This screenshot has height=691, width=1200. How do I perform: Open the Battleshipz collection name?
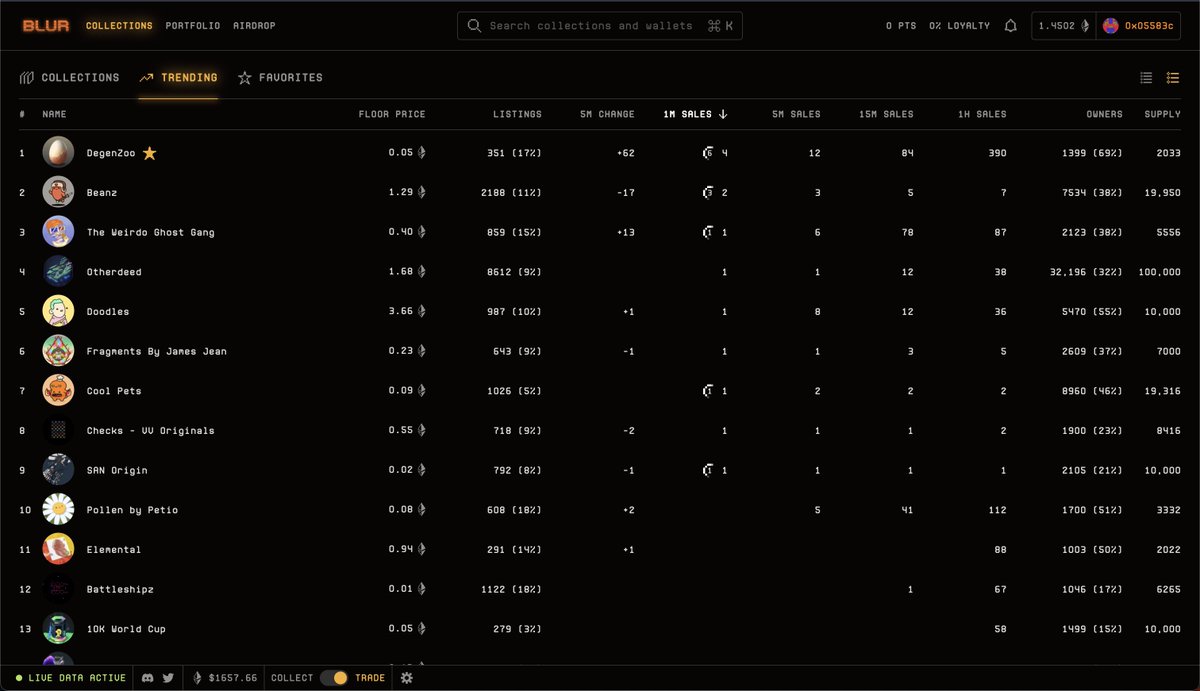coord(120,589)
